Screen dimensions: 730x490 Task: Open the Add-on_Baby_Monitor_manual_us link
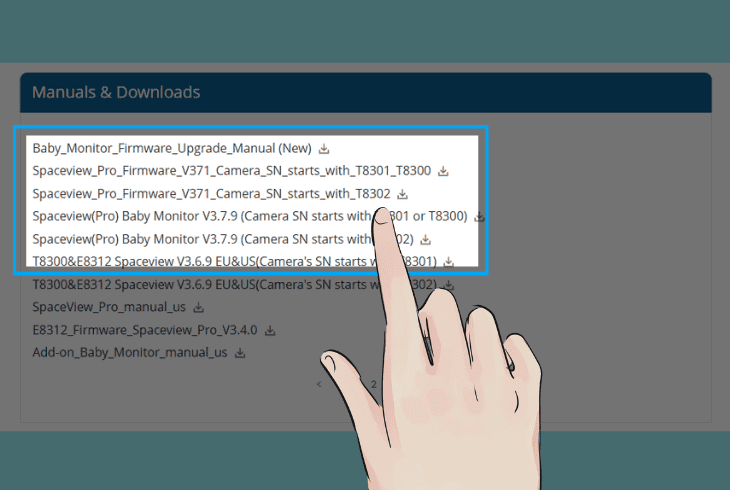coord(130,353)
